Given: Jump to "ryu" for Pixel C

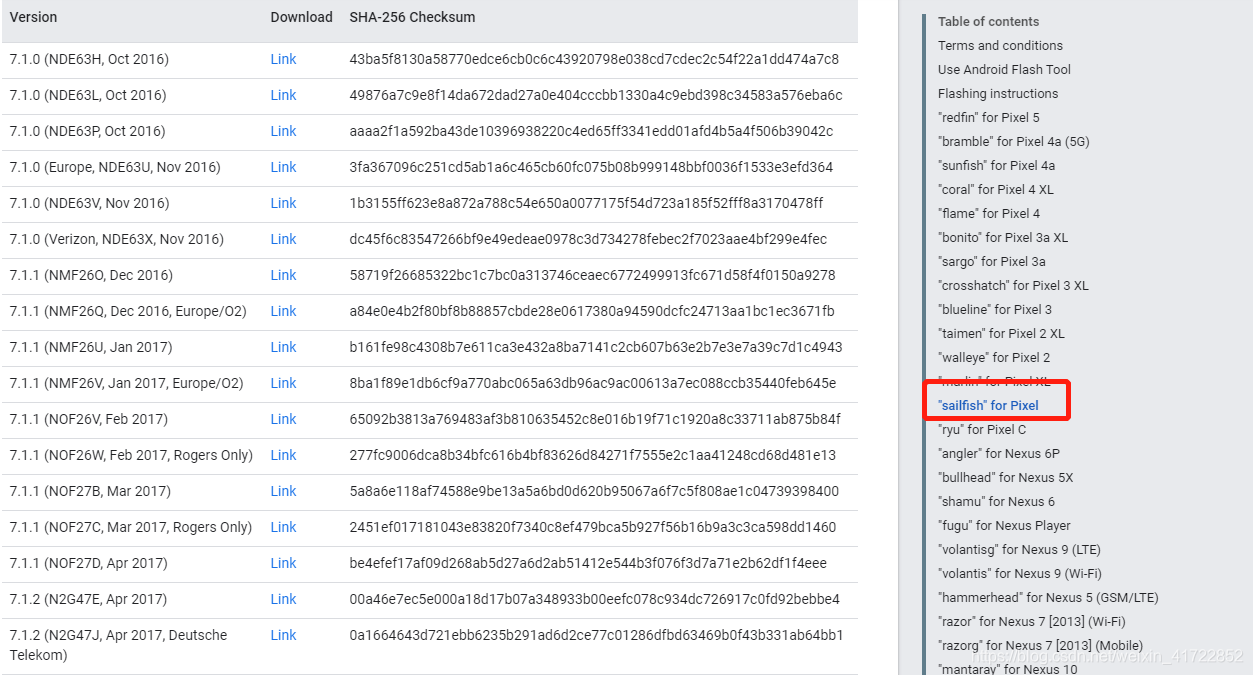Looking at the screenshot, I should coord(982,429).
